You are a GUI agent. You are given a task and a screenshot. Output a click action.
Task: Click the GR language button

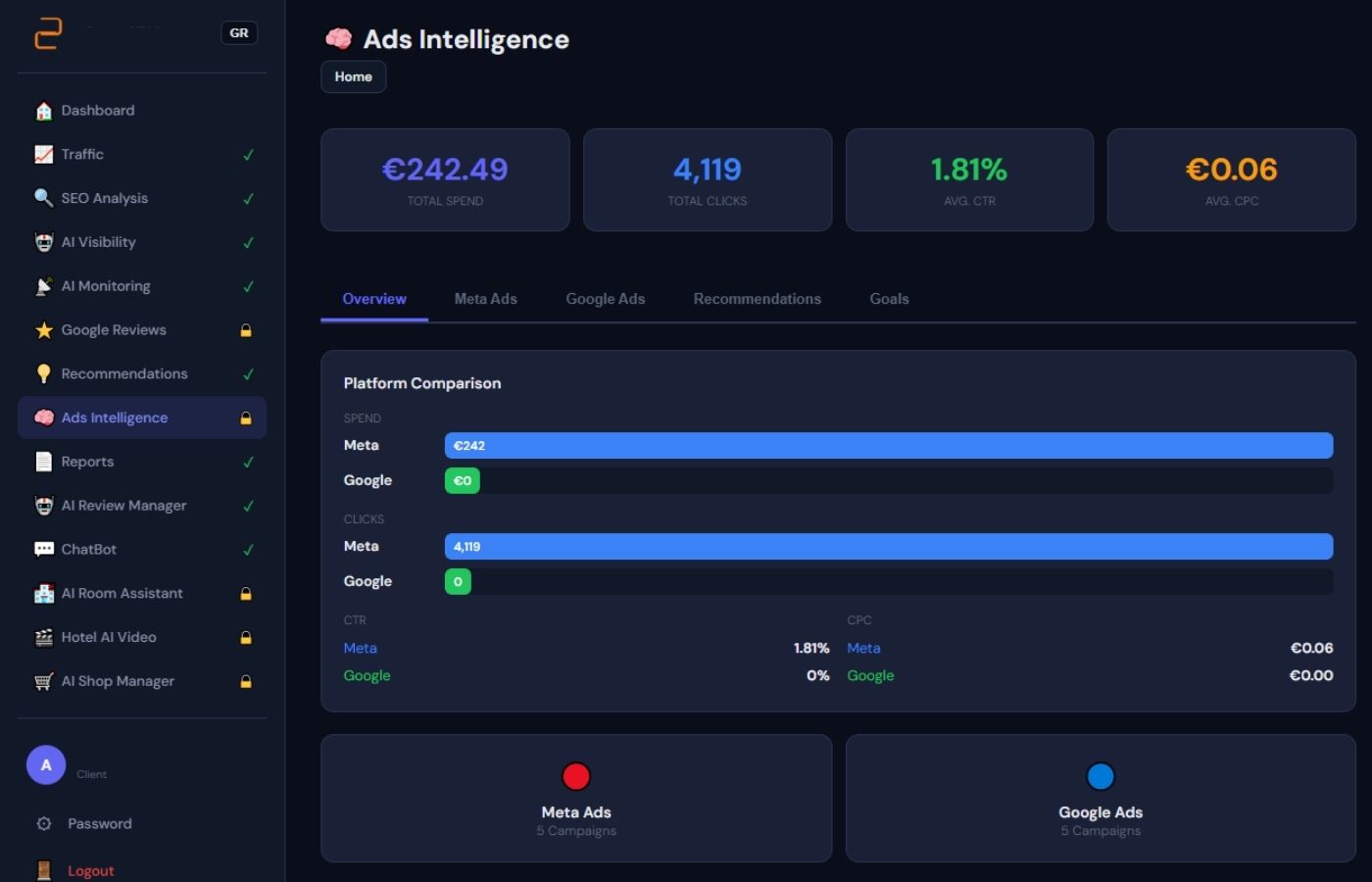click(239, 33)
